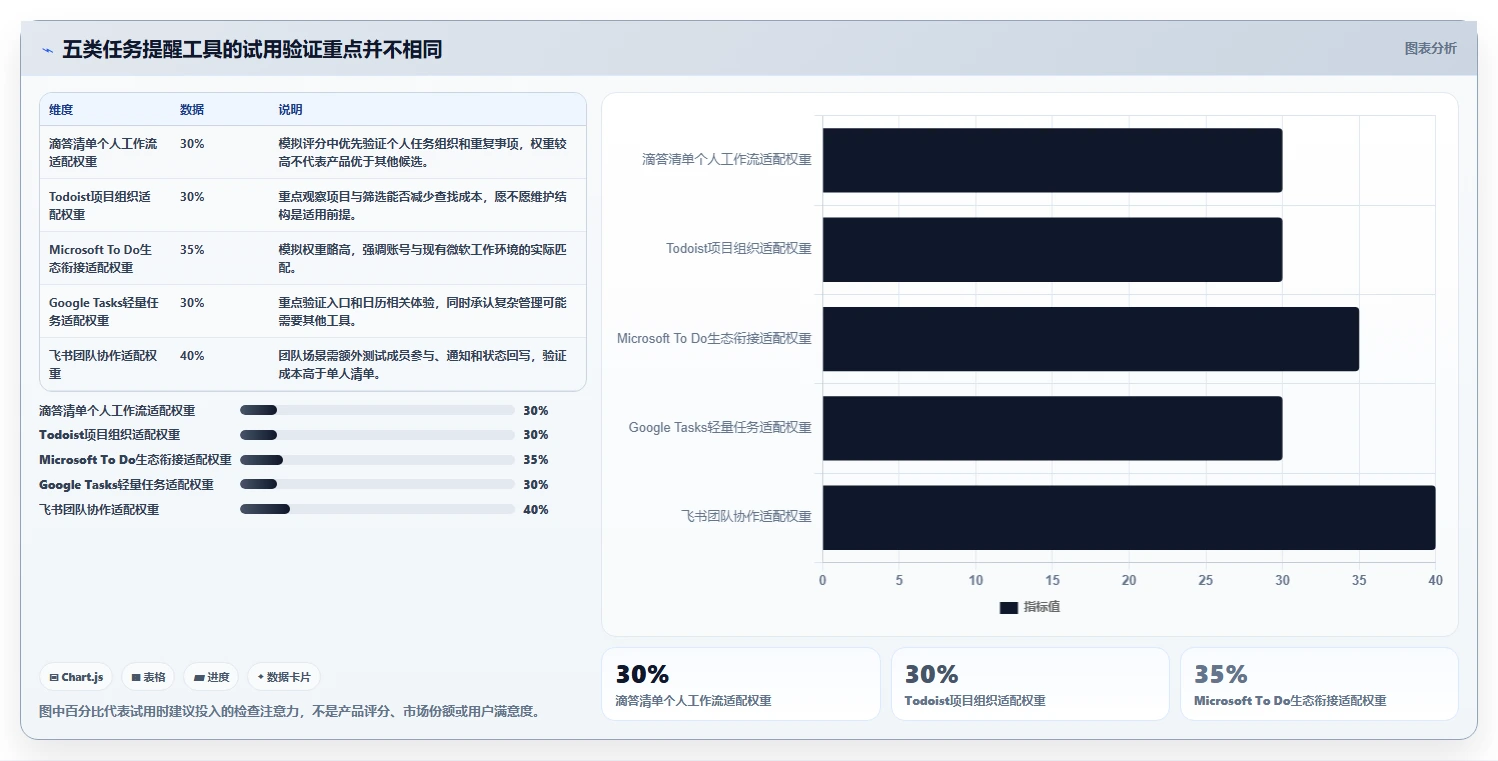Click the chart bar for Google Tasks轻量任务适配权重

tap(1052, 428)
